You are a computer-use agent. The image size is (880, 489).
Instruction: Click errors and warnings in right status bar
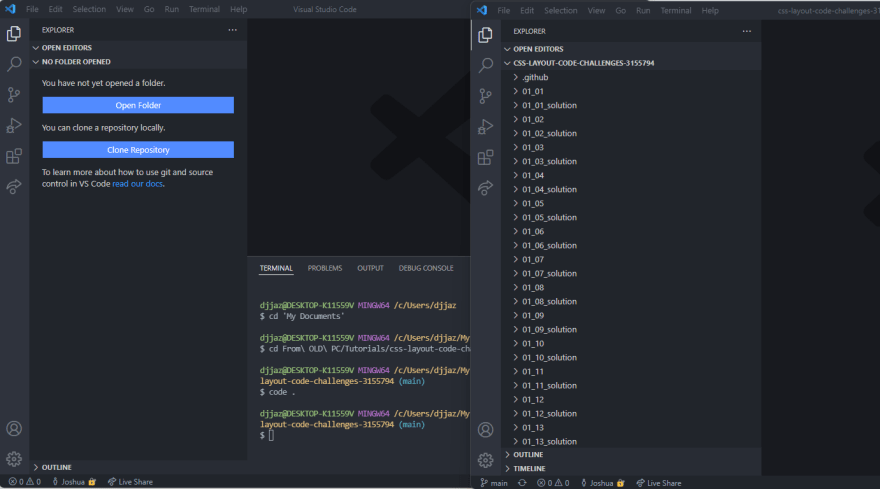553,483
